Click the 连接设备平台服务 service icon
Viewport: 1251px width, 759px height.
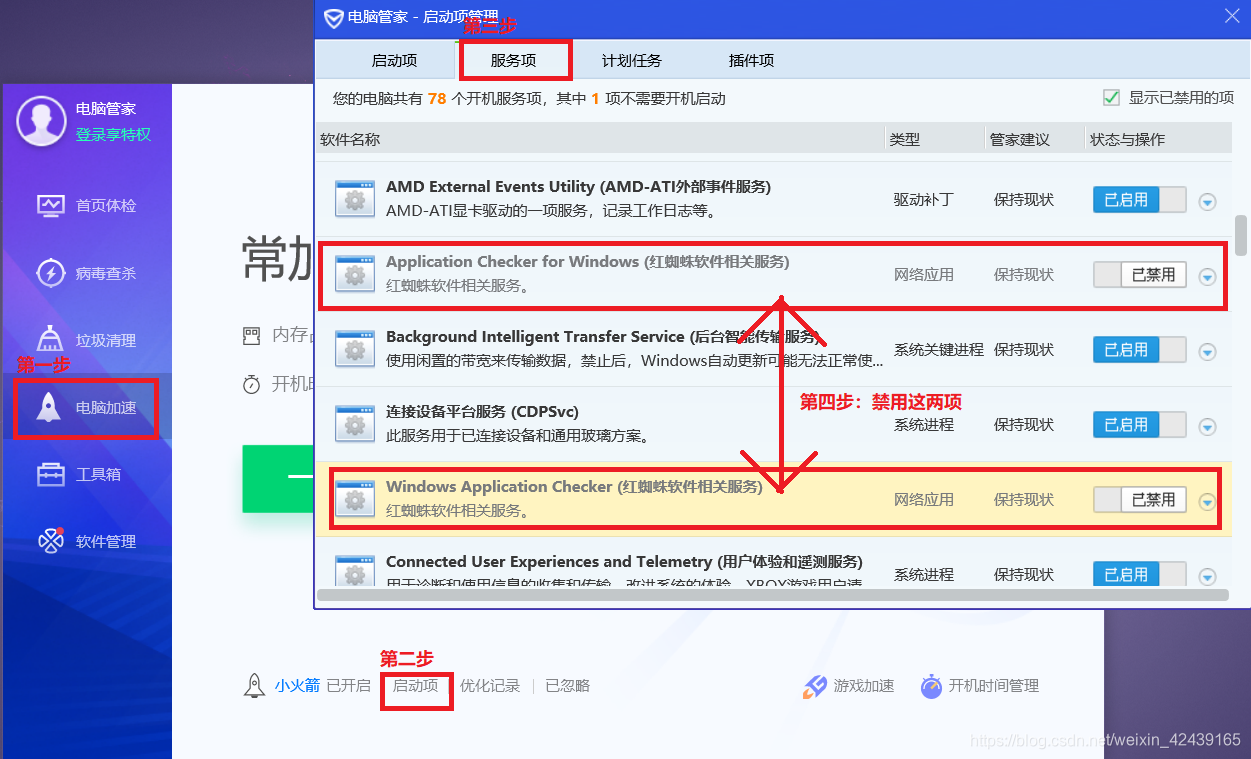pos(354,424)
